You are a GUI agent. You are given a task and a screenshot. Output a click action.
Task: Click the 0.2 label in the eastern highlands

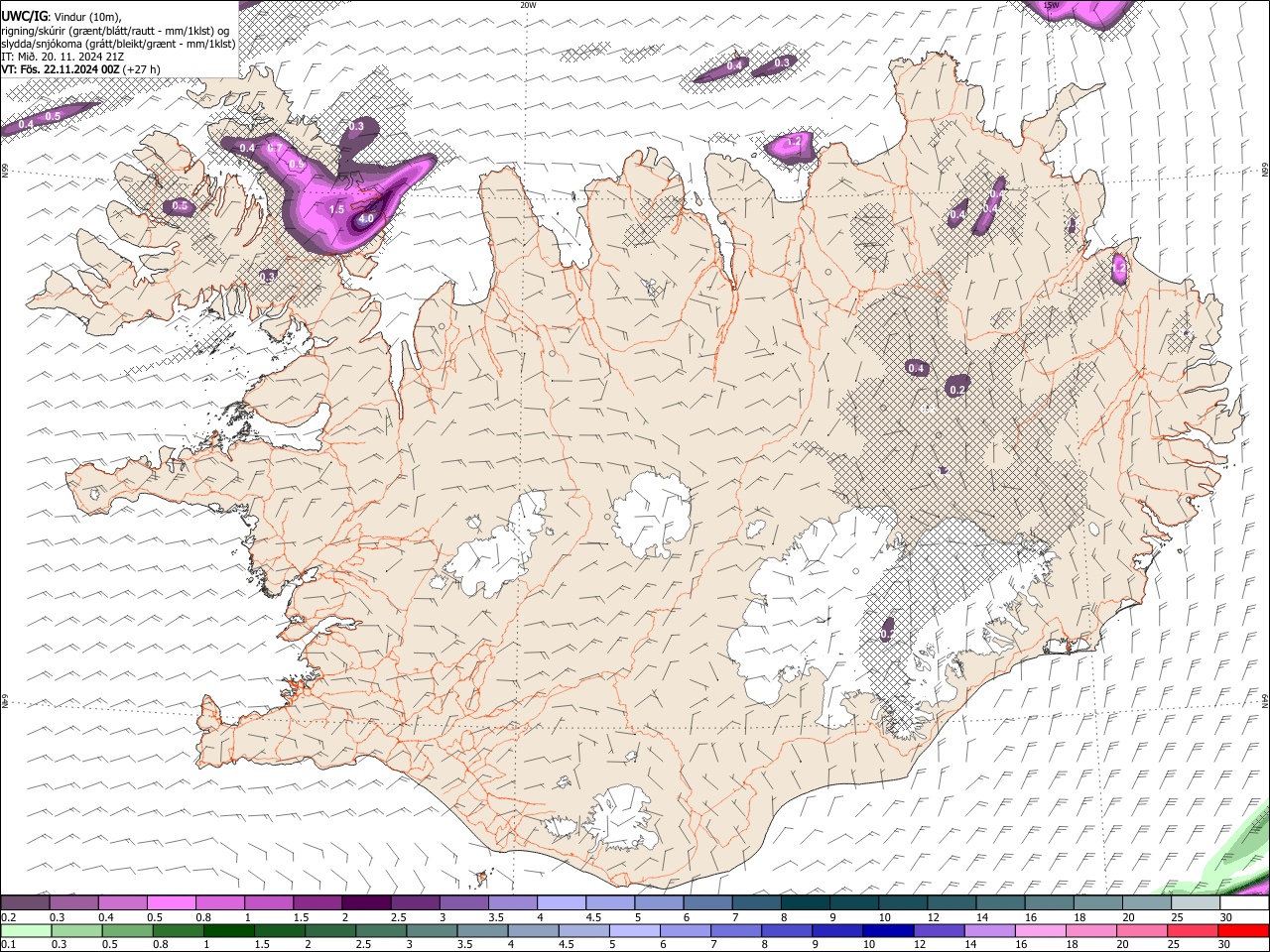coord(957,390)
